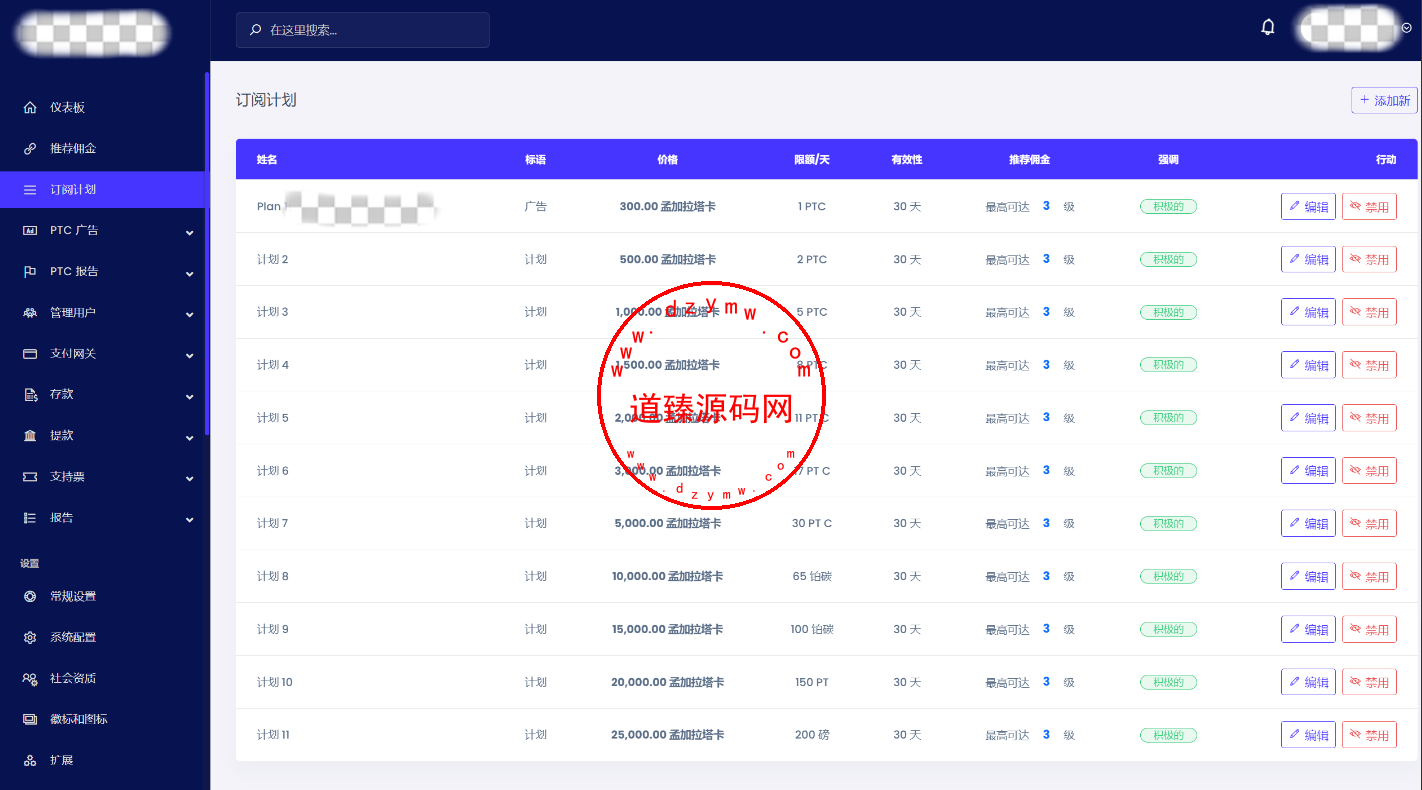Screen dimensions: 1422x790
Task: Expand the 管理用户 submenu arrow
Action: coord(190,314)
